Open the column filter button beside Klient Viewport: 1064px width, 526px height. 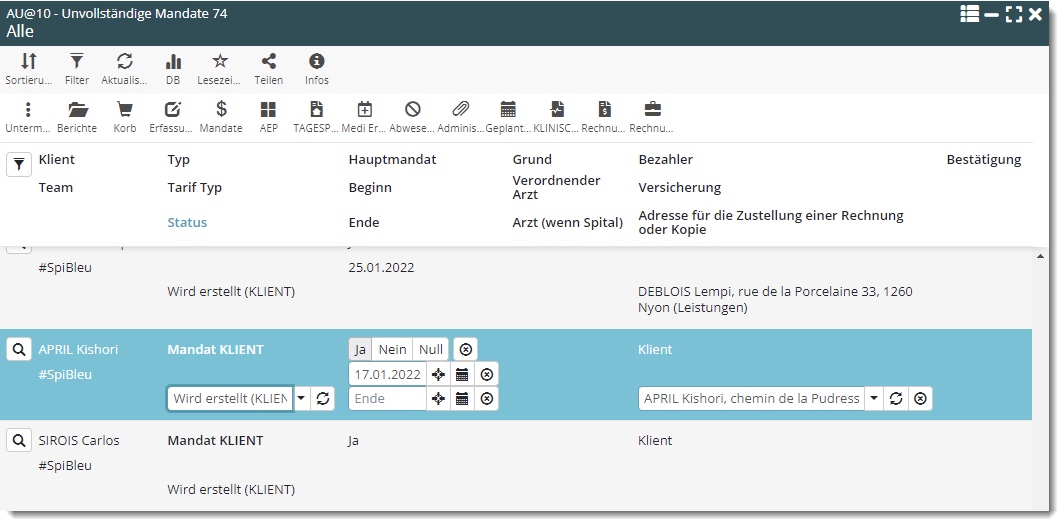tap(19, 165)
